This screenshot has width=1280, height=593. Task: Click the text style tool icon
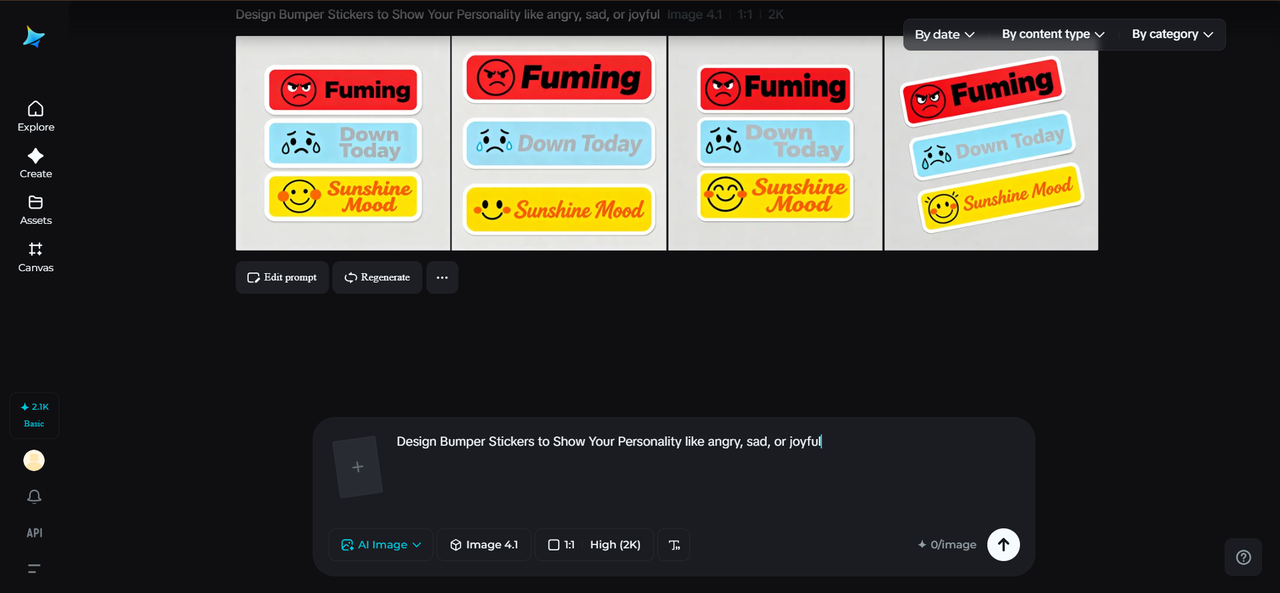point(674,545)
